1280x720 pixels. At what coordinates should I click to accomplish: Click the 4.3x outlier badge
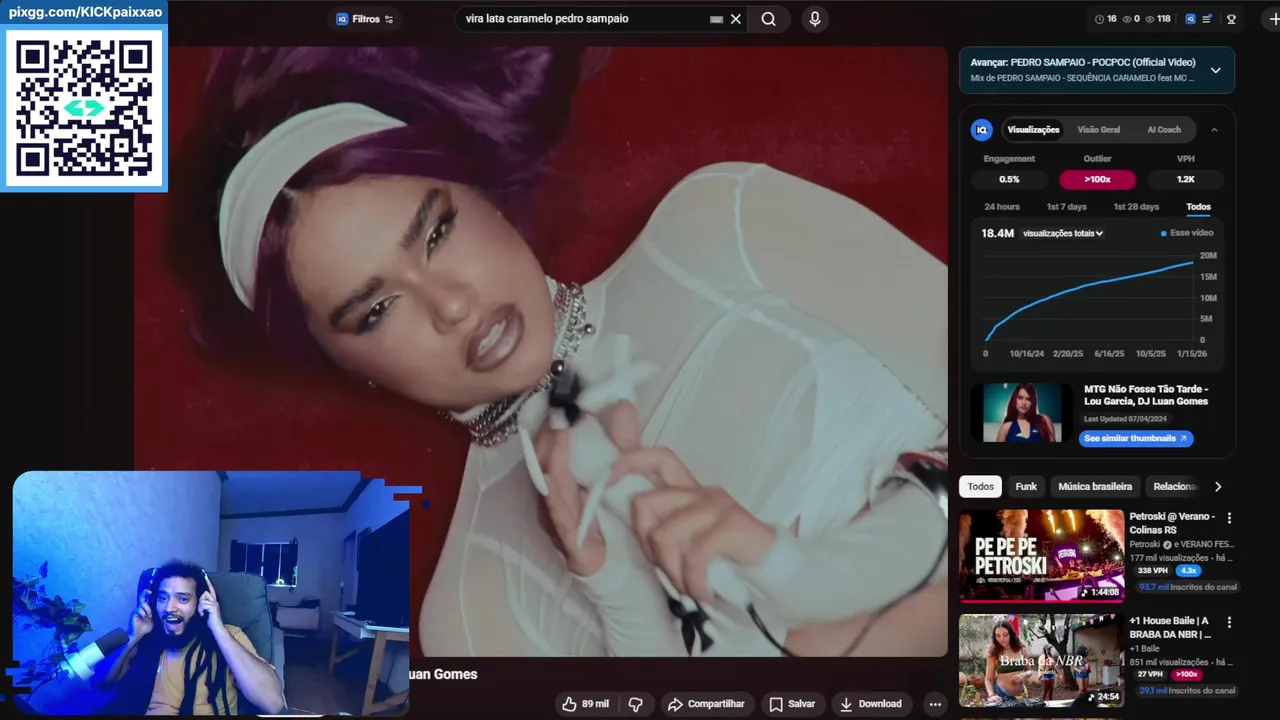(x=1188, y=571)
